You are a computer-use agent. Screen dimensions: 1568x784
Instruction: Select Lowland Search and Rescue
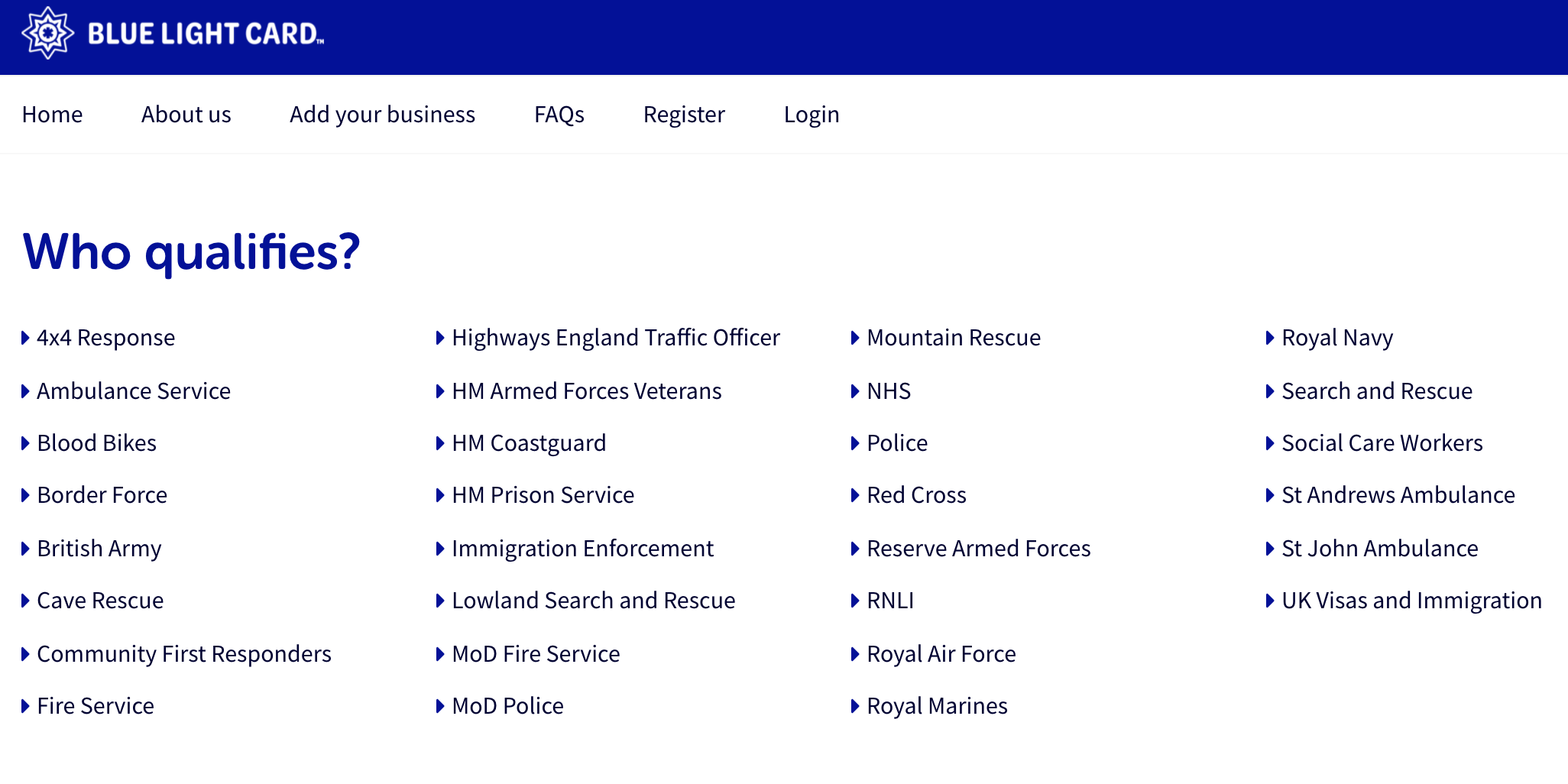[594, 601]
